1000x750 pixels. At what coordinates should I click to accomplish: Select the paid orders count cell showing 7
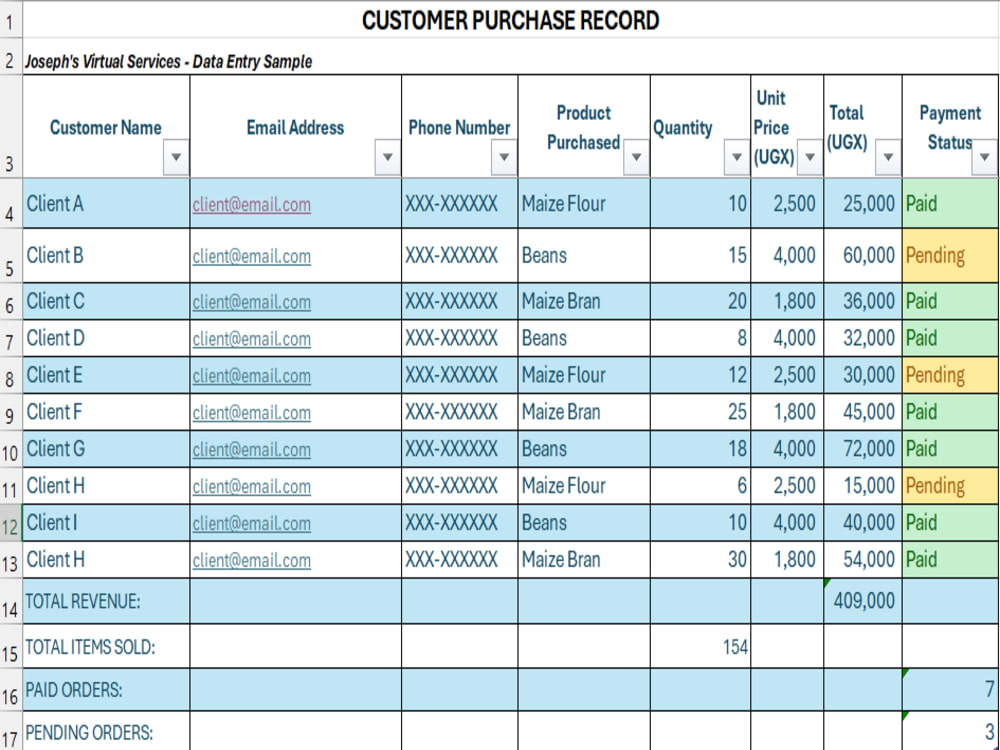951,689
